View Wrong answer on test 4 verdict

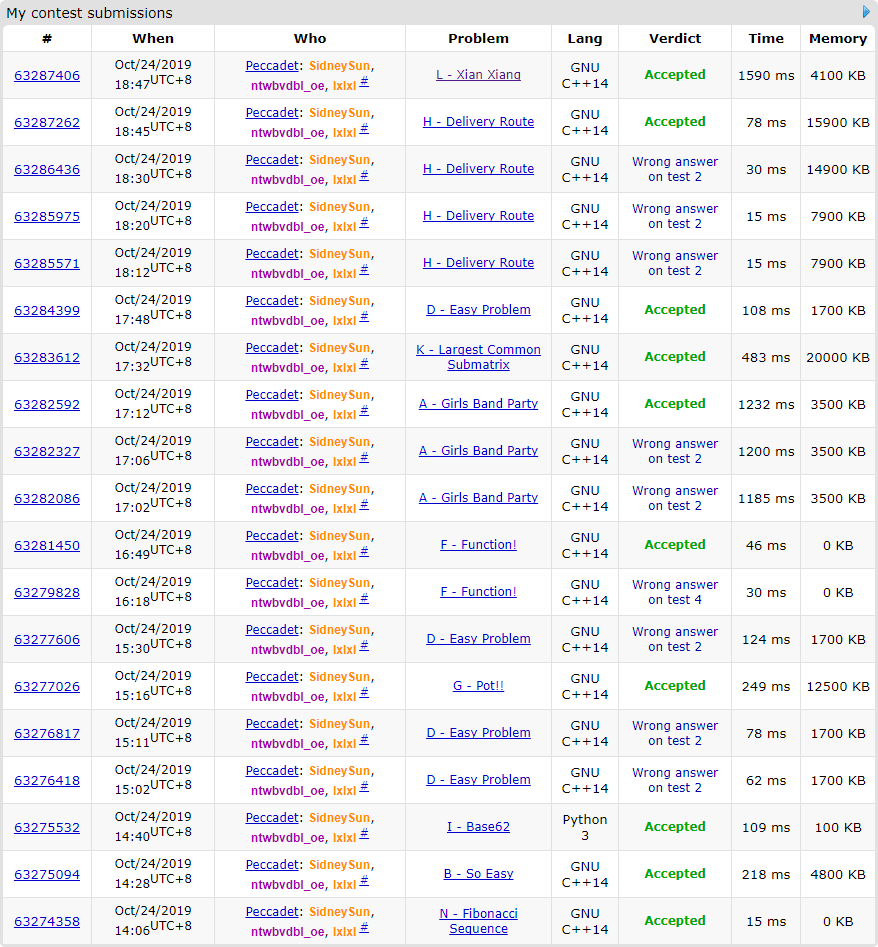coord(675,592)
